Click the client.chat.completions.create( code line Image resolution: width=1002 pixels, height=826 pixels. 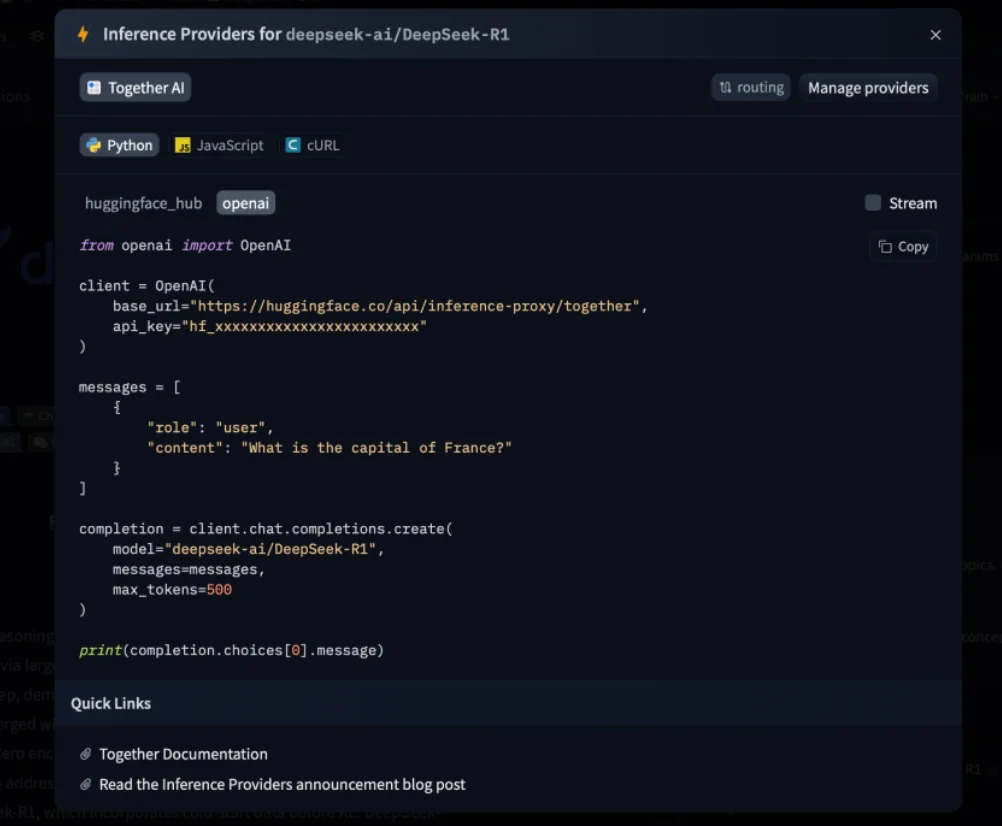pyautogui.click(x=266, y=529)
